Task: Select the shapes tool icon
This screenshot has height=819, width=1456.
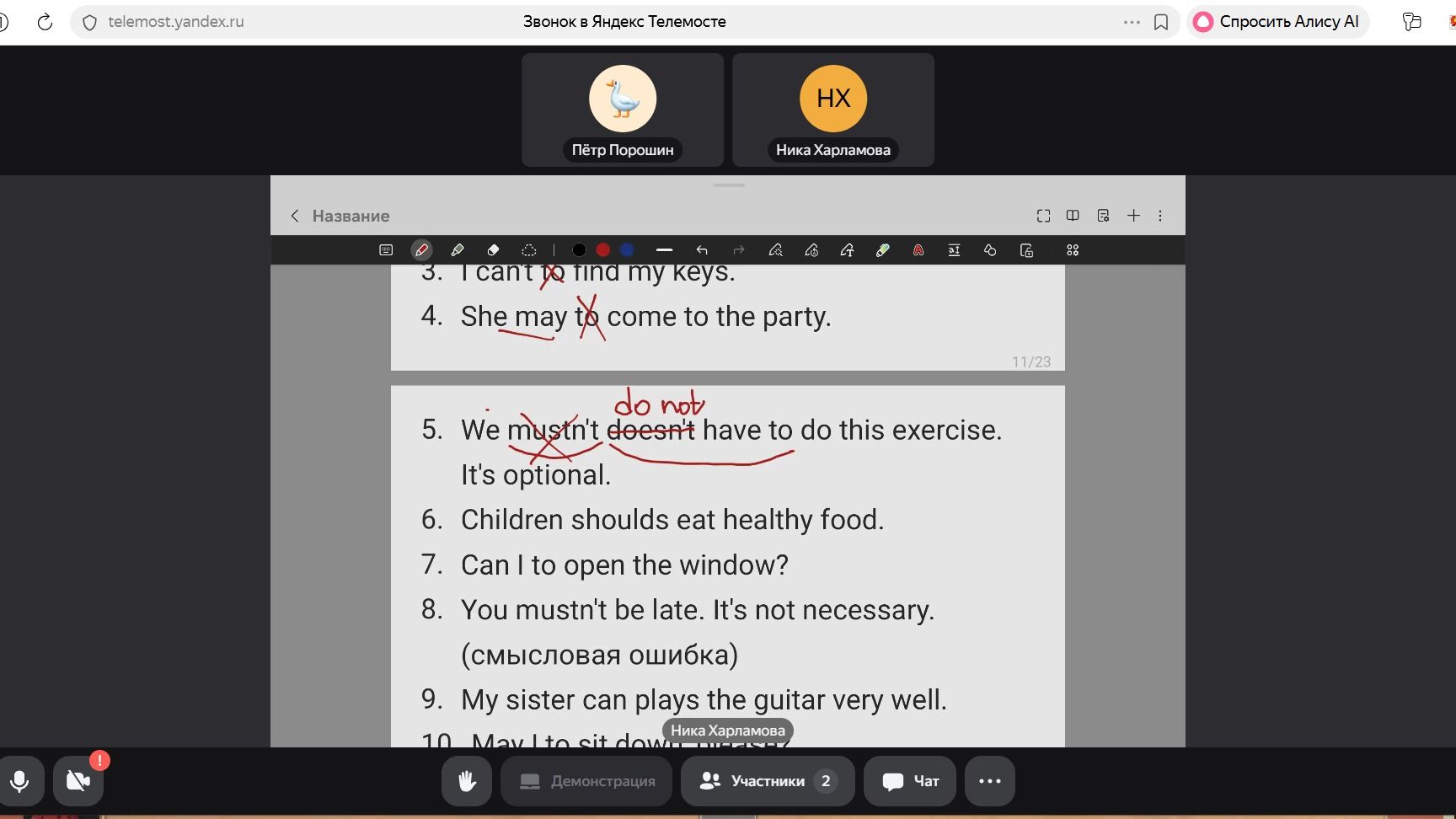Action: [x=990, y=250]
